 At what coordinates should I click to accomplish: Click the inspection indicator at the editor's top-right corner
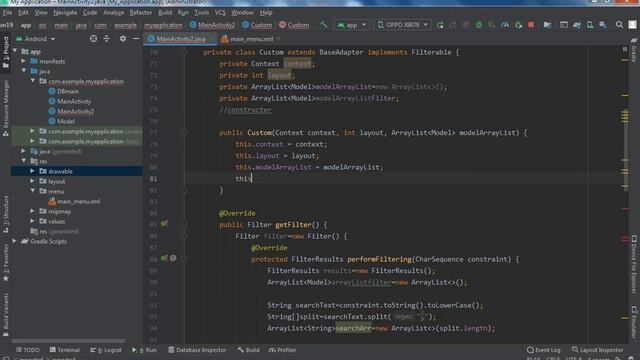(x=624, y=49)
